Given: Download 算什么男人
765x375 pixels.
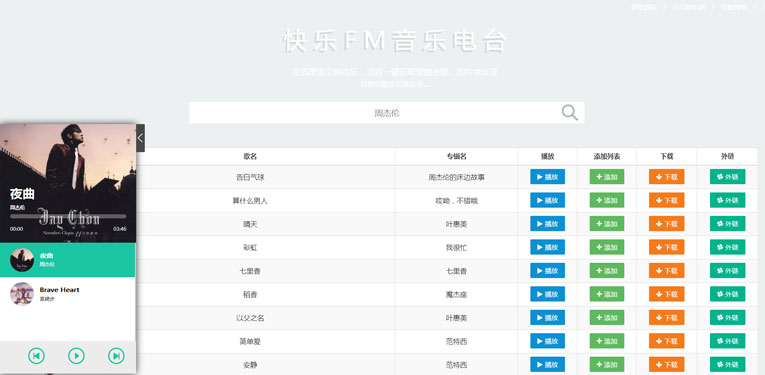Looking at the screenshot, I should coord(666,200).
